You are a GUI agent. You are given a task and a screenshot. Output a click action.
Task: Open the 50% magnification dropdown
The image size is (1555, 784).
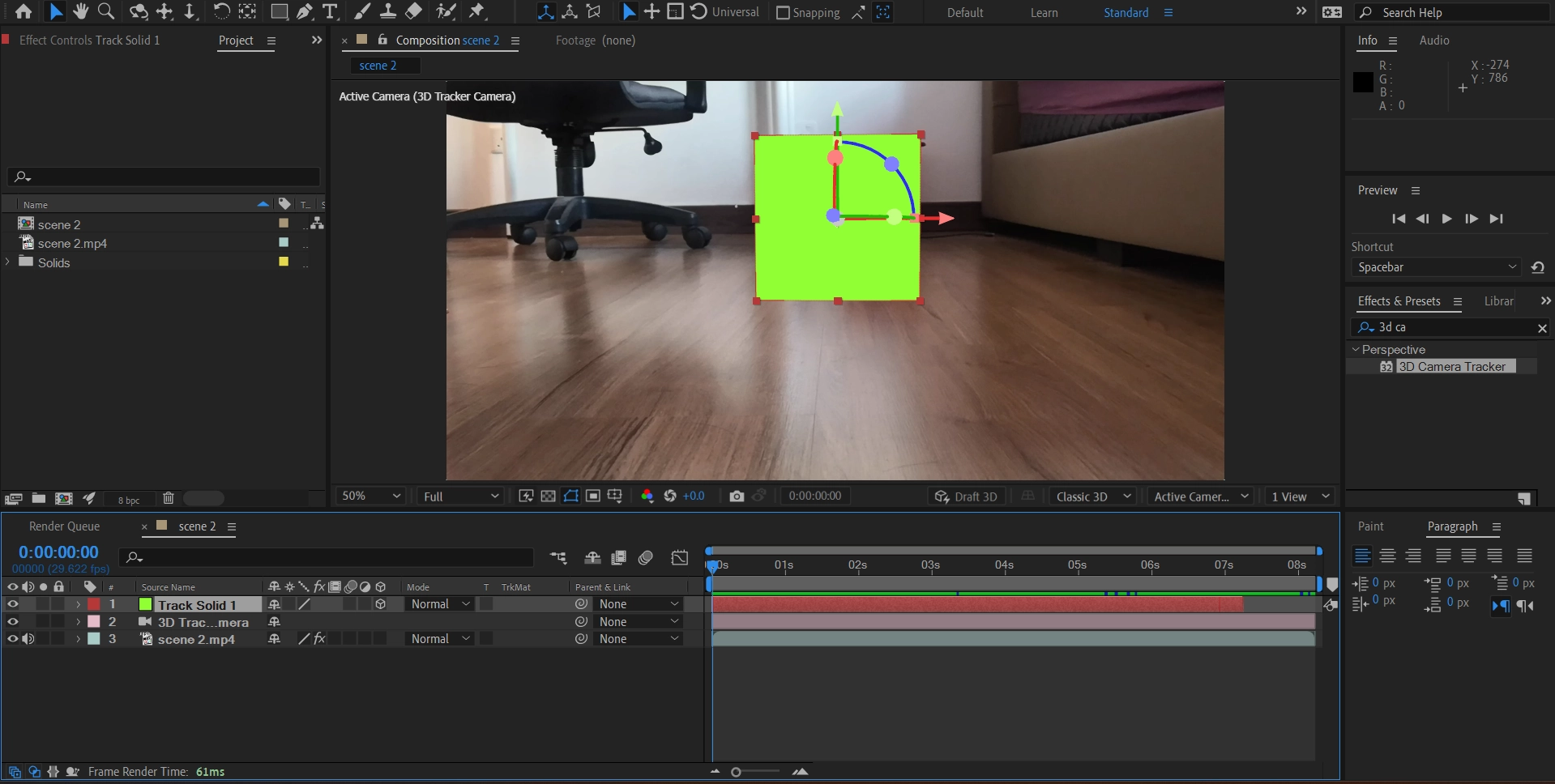(x=371, y=496)
